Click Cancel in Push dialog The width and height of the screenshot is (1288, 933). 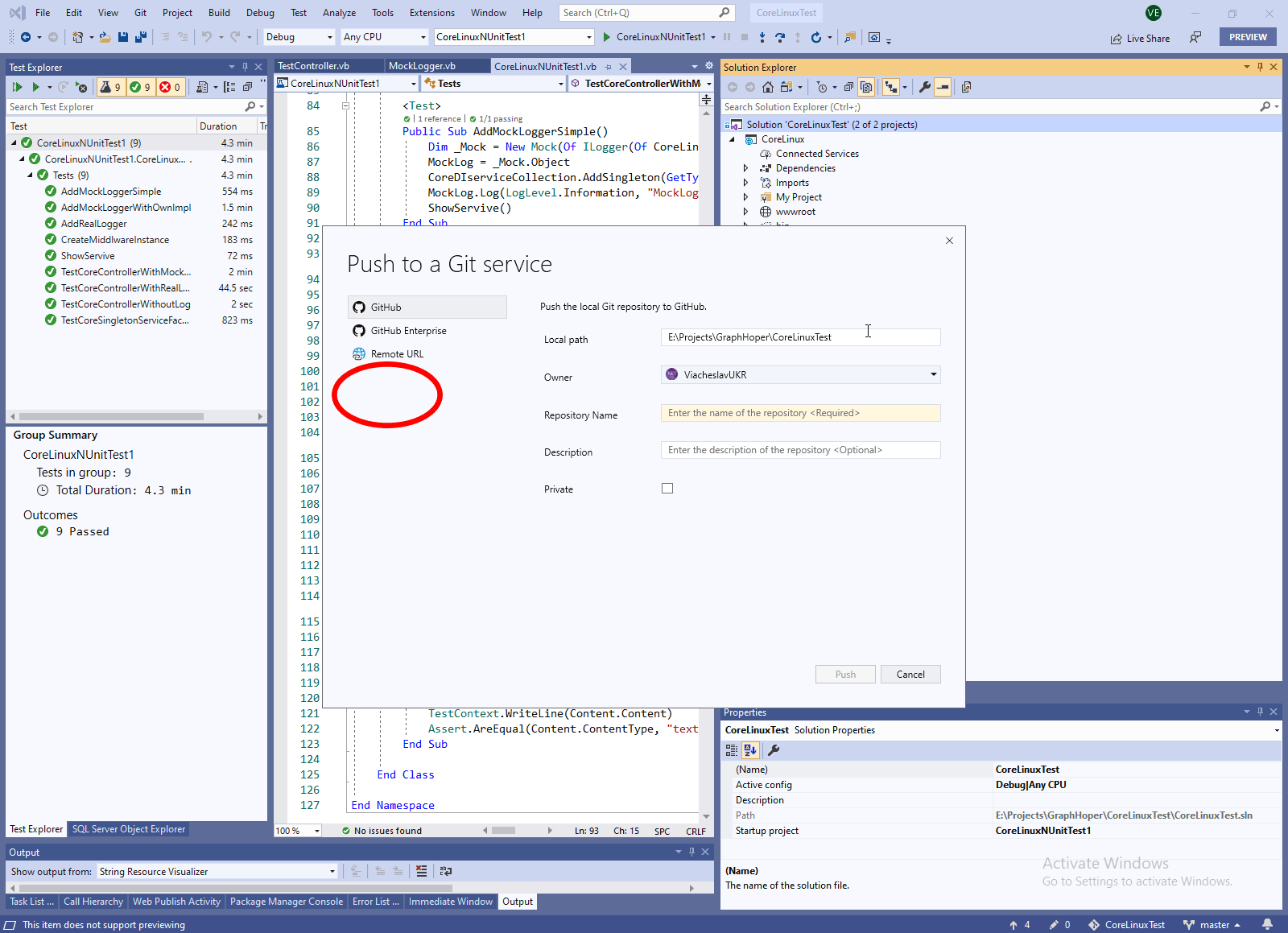(x=910, y=675)
